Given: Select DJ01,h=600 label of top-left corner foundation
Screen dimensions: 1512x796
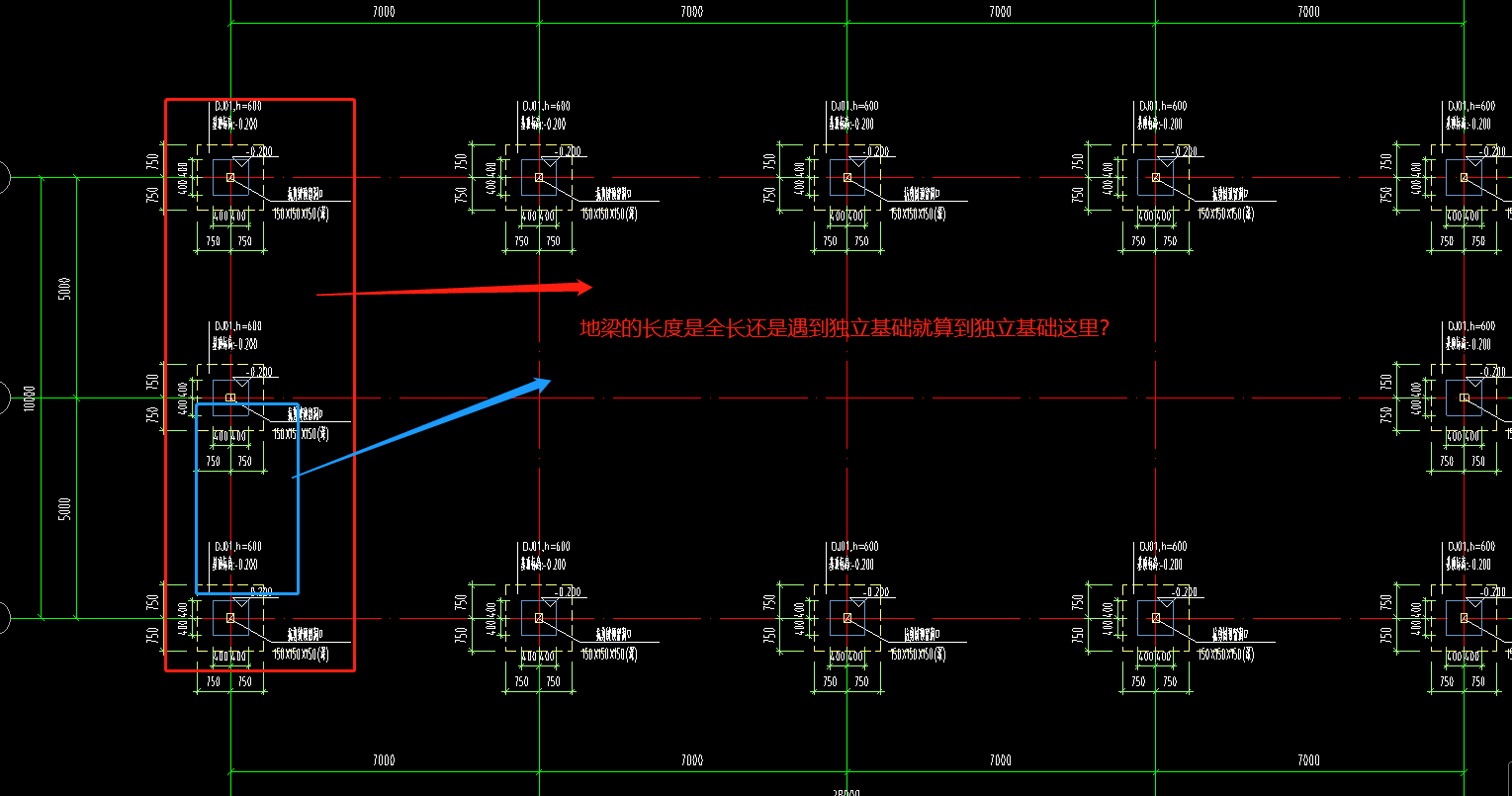Looking at the screenshot, I should 238,106.
